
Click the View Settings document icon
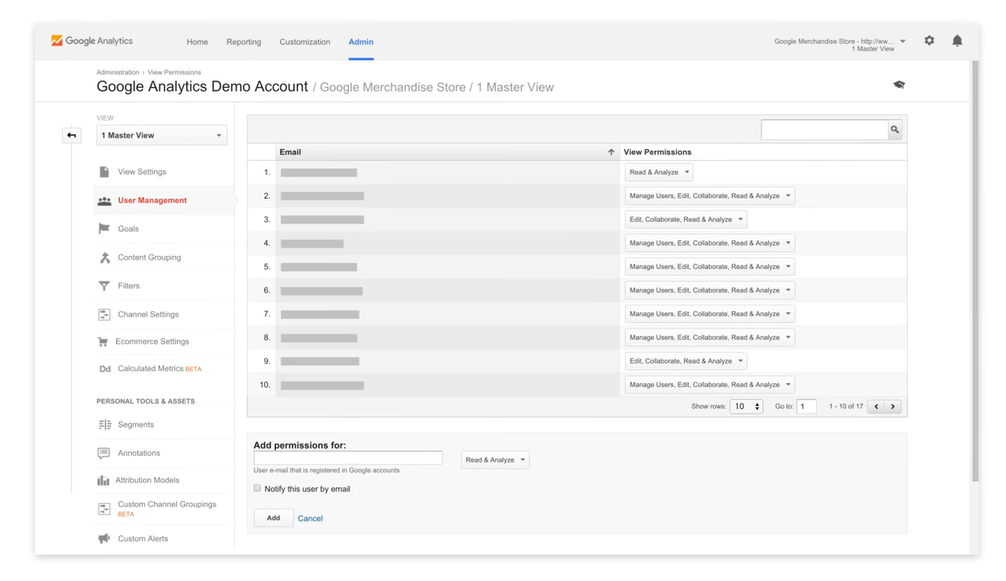coord(104,172)
